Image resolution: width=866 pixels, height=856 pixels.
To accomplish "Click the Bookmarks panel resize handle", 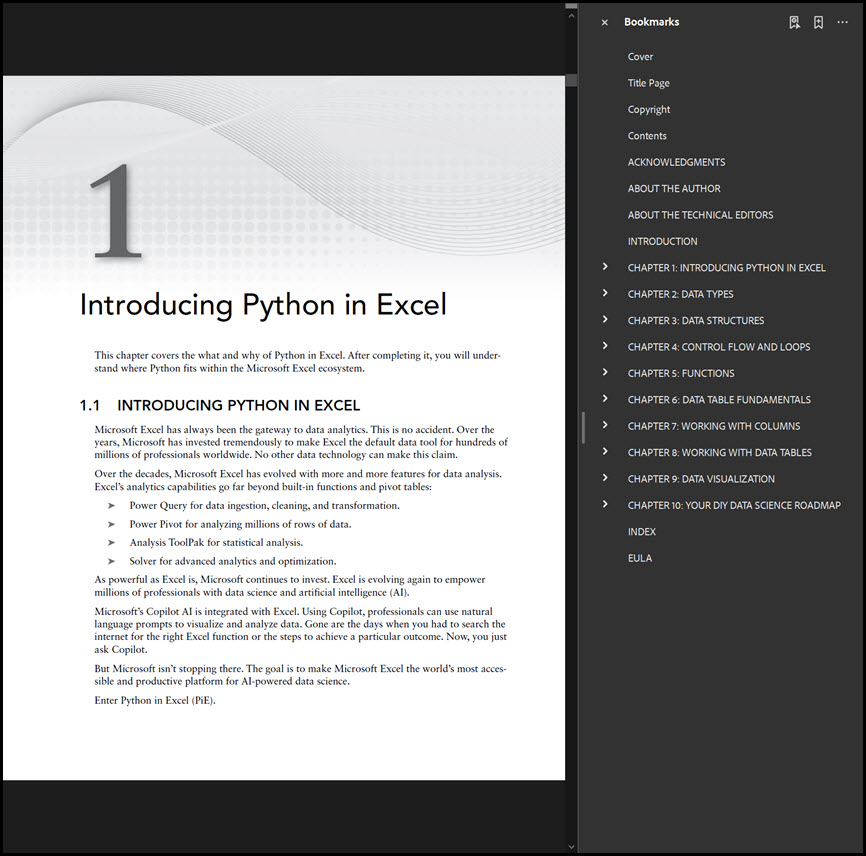I will (583, 427).
